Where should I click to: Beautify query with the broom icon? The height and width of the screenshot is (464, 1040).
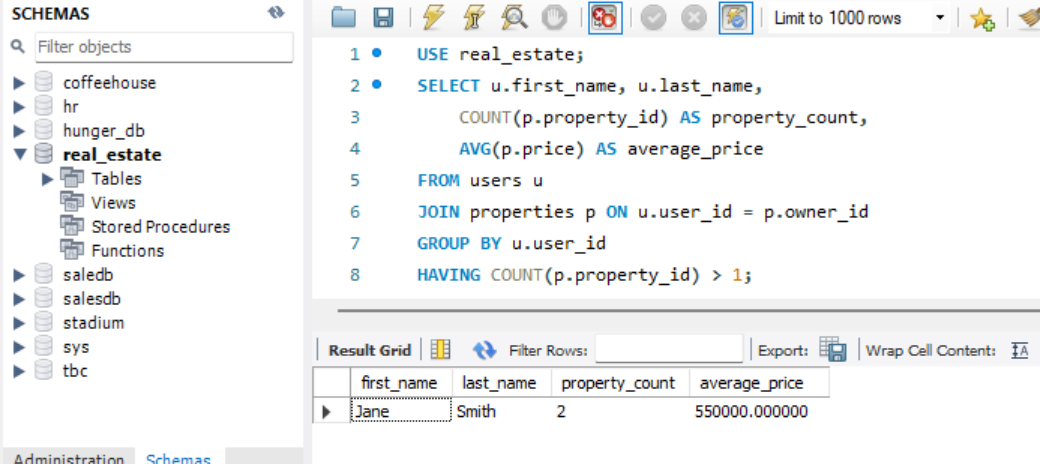1029,19
